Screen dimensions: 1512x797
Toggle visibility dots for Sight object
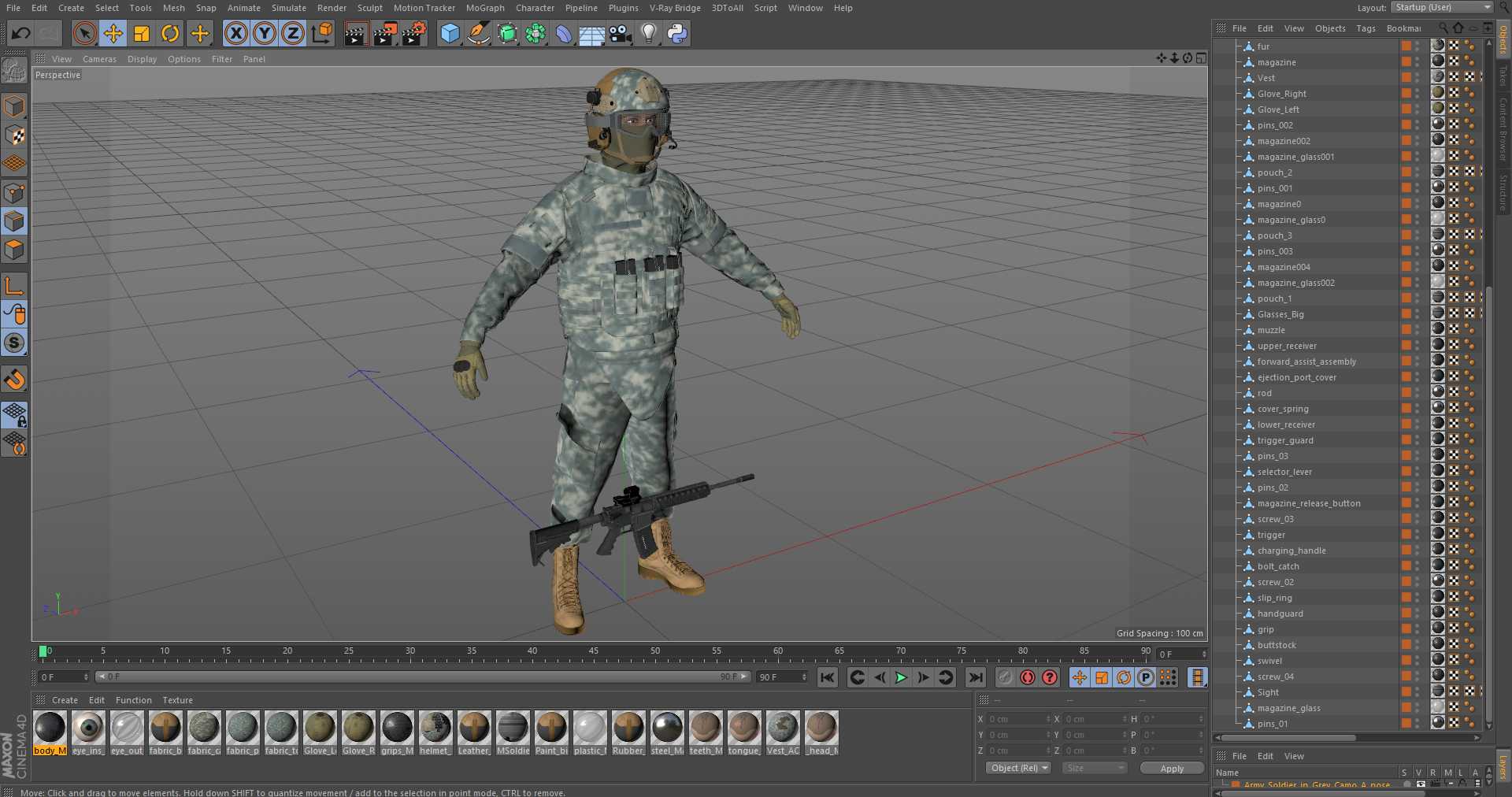1417,691
